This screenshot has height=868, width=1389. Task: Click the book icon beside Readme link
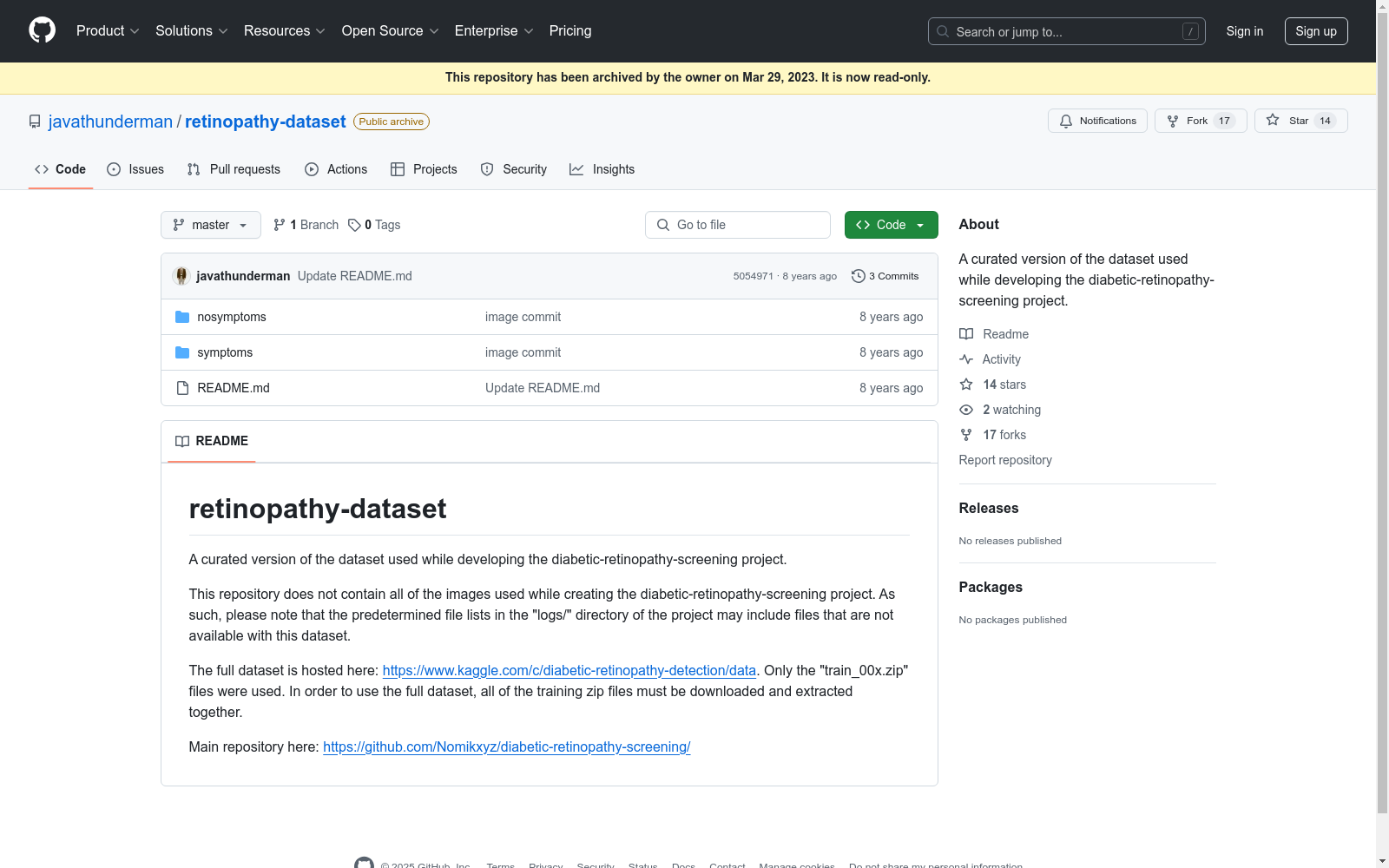(x=966, y=334)
